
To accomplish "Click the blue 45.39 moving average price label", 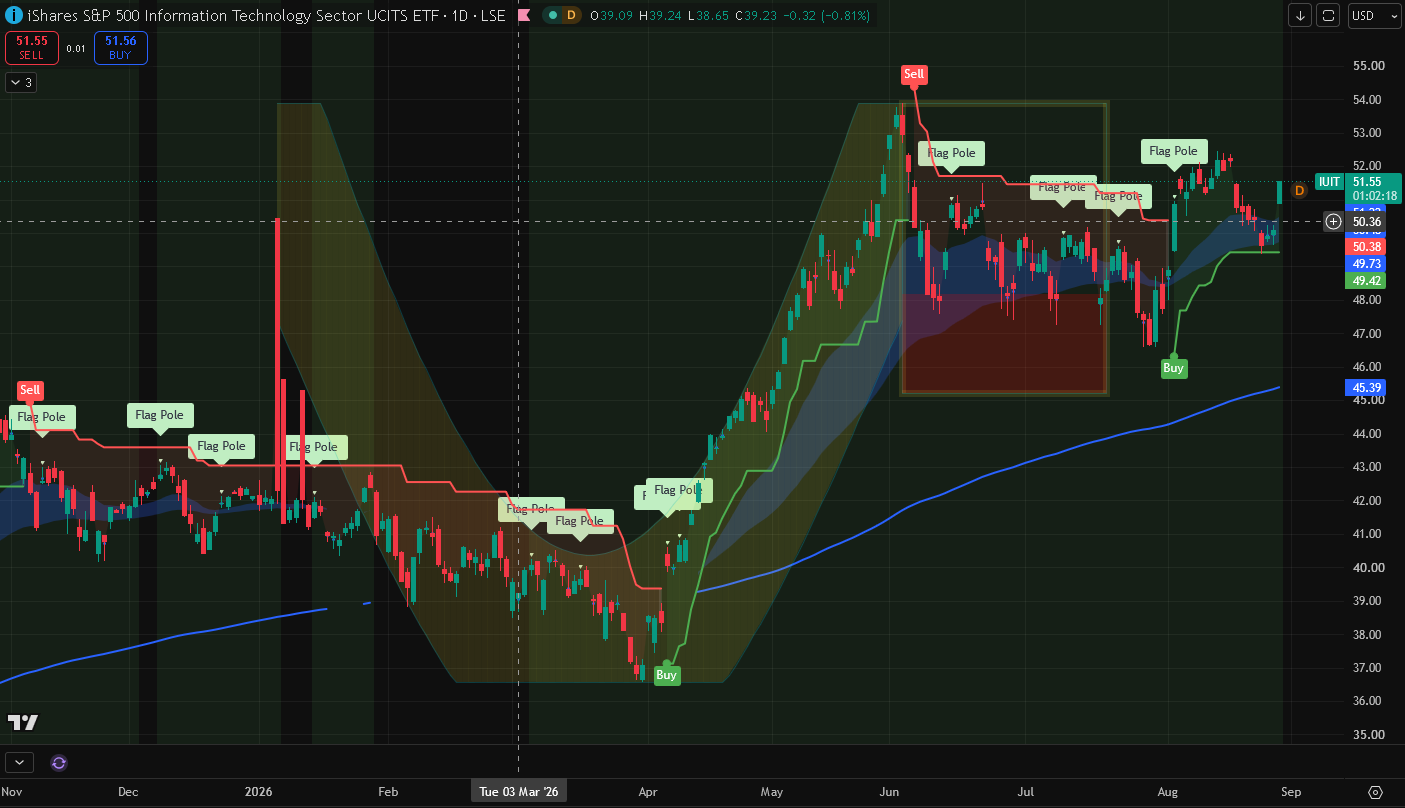I will tap(1368, 387).
